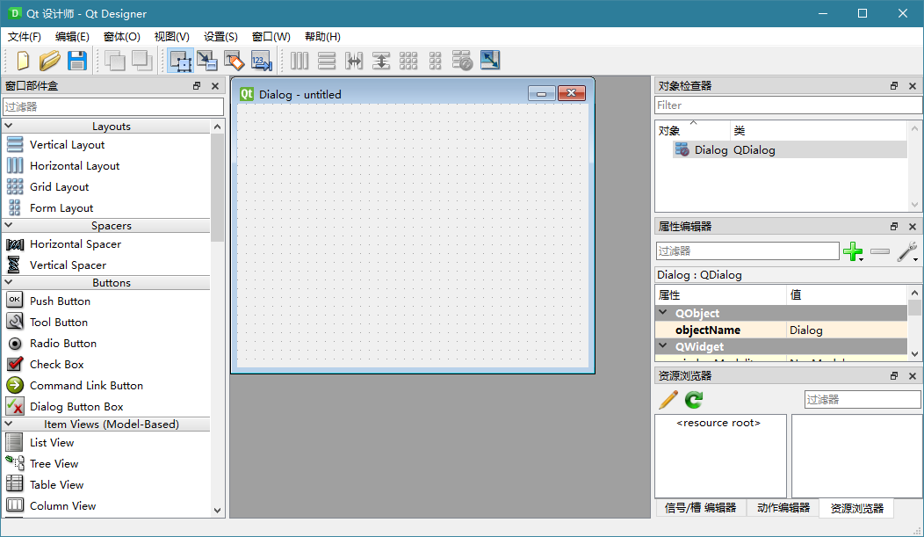The width and height of the screenshot is (924, 537).
Task: Switch to 信号/槽 编辑器 tab
Action: [x=701, y=508]
